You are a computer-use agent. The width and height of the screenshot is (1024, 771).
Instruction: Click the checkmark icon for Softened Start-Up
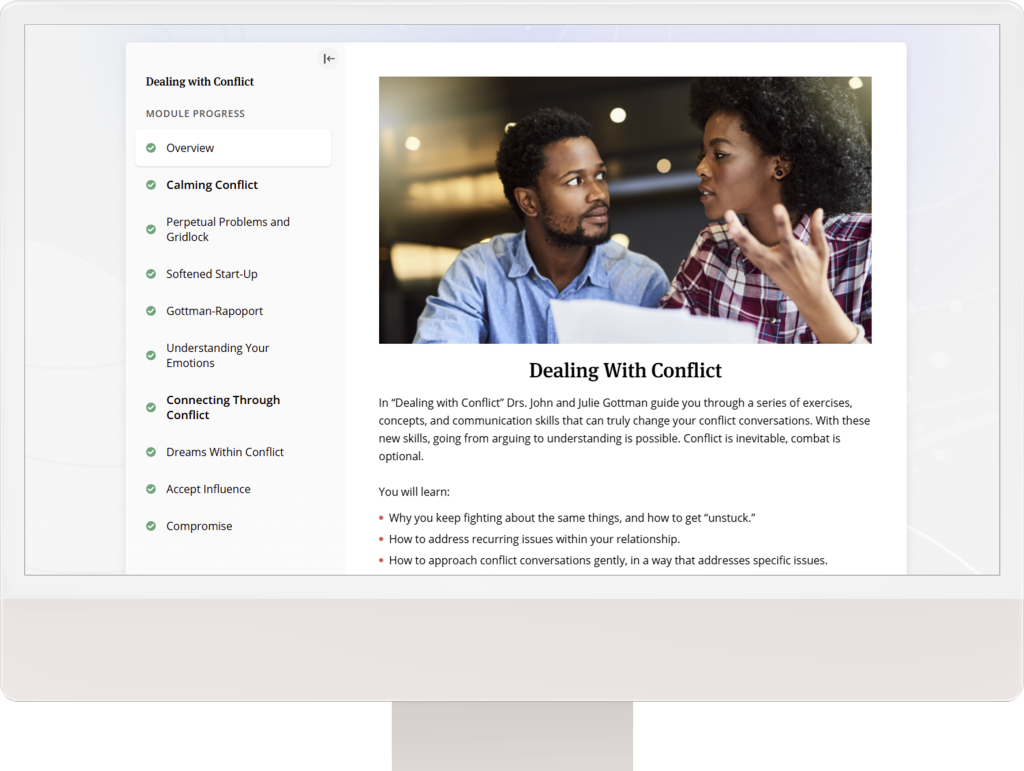click(151, 274)
